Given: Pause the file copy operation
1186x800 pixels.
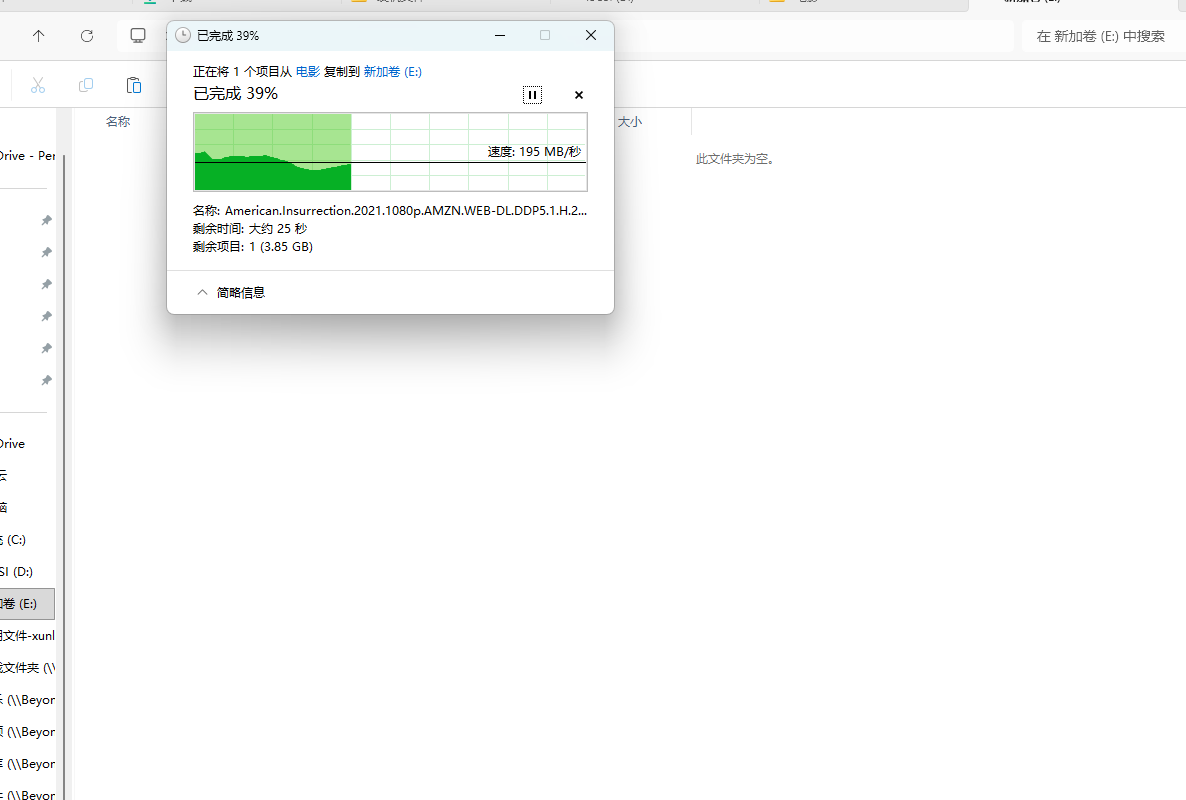Looking at the screenshot, I should (532, 94).
